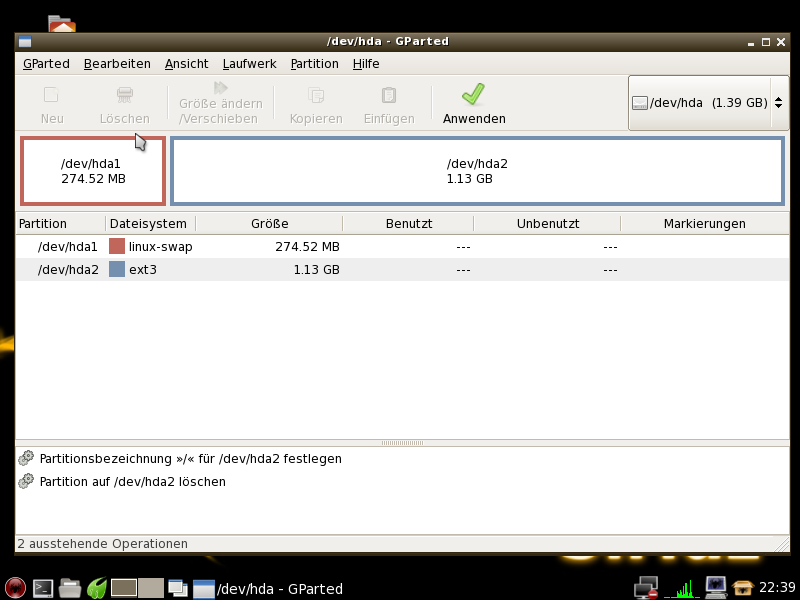Click the pane divider grip handle
The image size is (800, 600).
[402, 443]
